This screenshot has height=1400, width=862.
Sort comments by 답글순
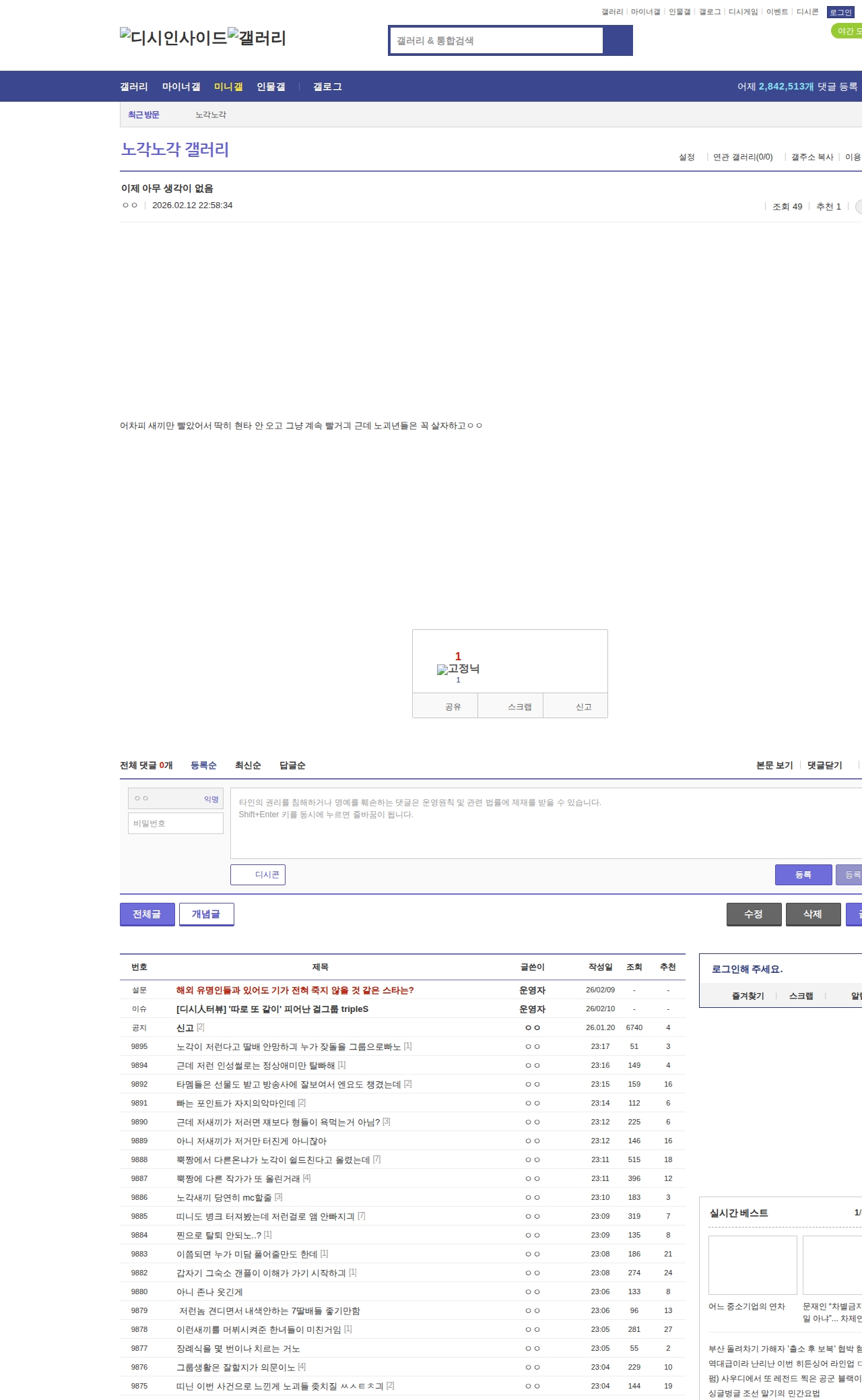(292, 765)
